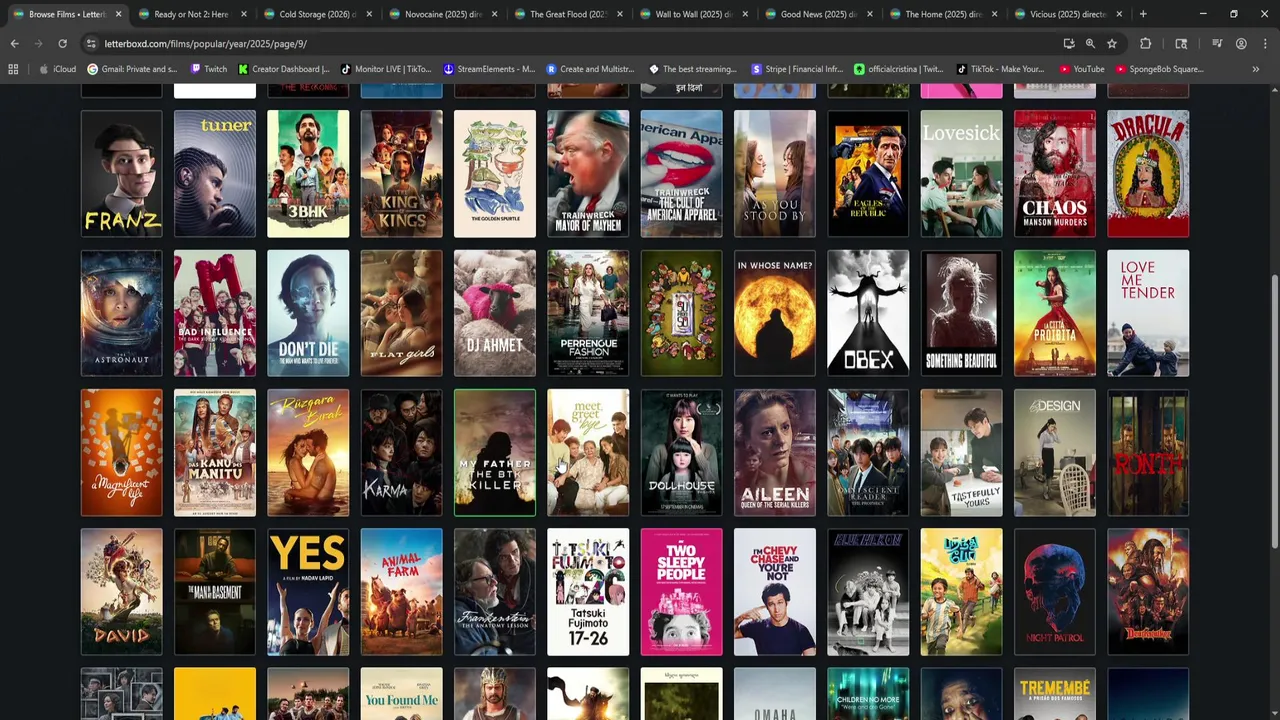
Task: Open the Dracula film poster
Action: [1148, 174]
